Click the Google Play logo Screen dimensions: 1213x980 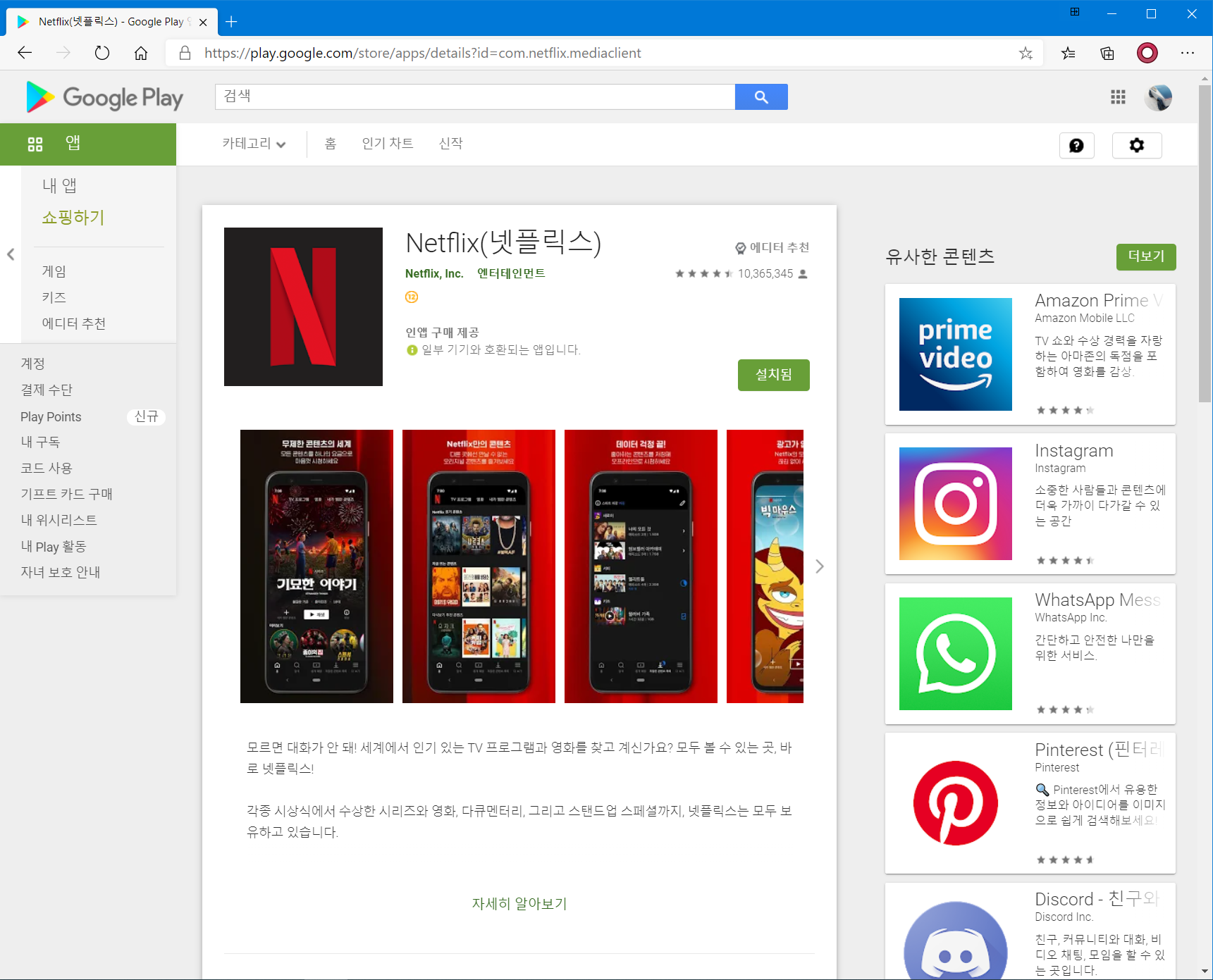[104, 97]
